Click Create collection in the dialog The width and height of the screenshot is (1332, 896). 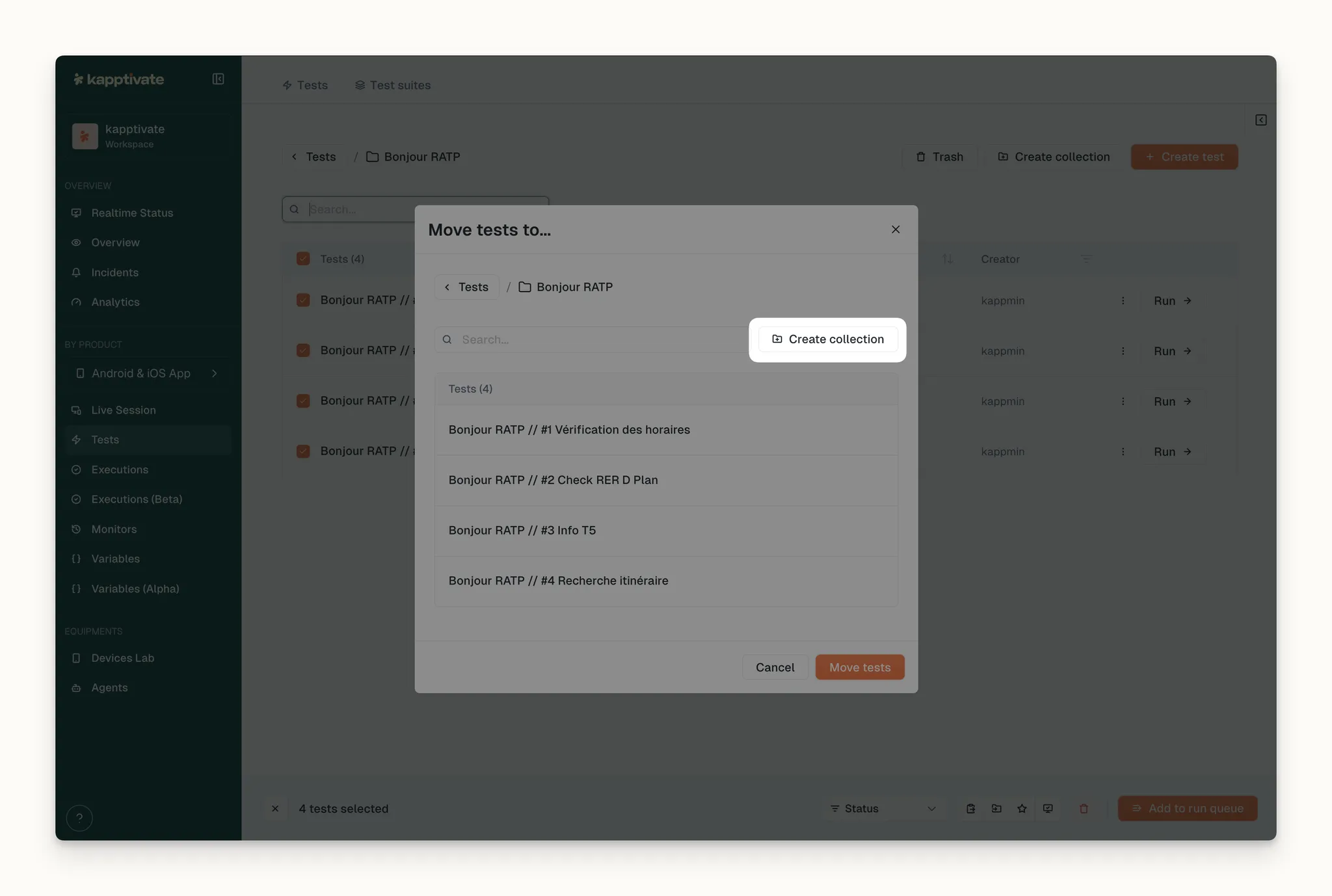pyautogui.click(x=828, y=339)
